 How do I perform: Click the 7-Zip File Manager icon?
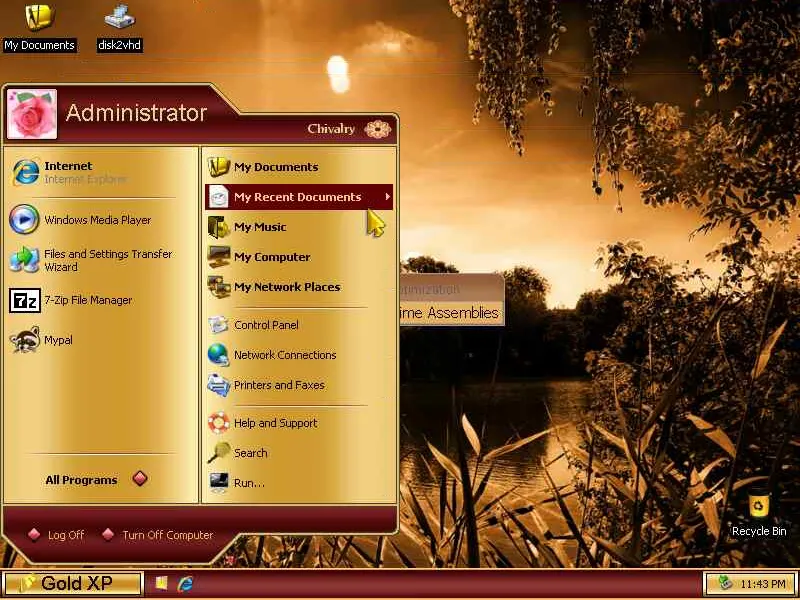click(24, 300)
